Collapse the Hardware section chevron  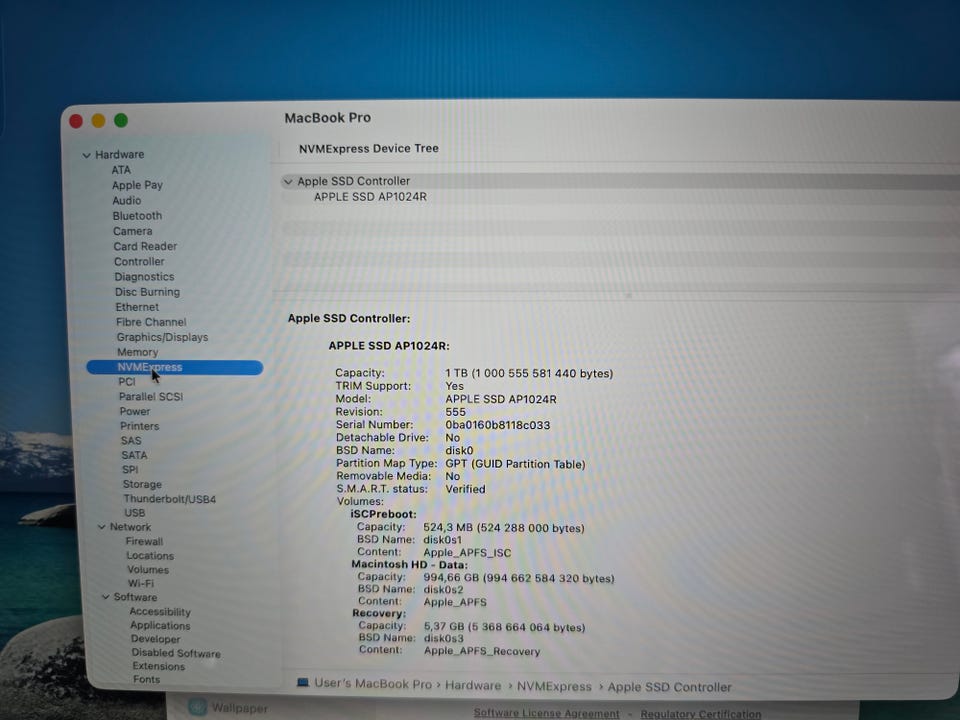tap(86, 156)
